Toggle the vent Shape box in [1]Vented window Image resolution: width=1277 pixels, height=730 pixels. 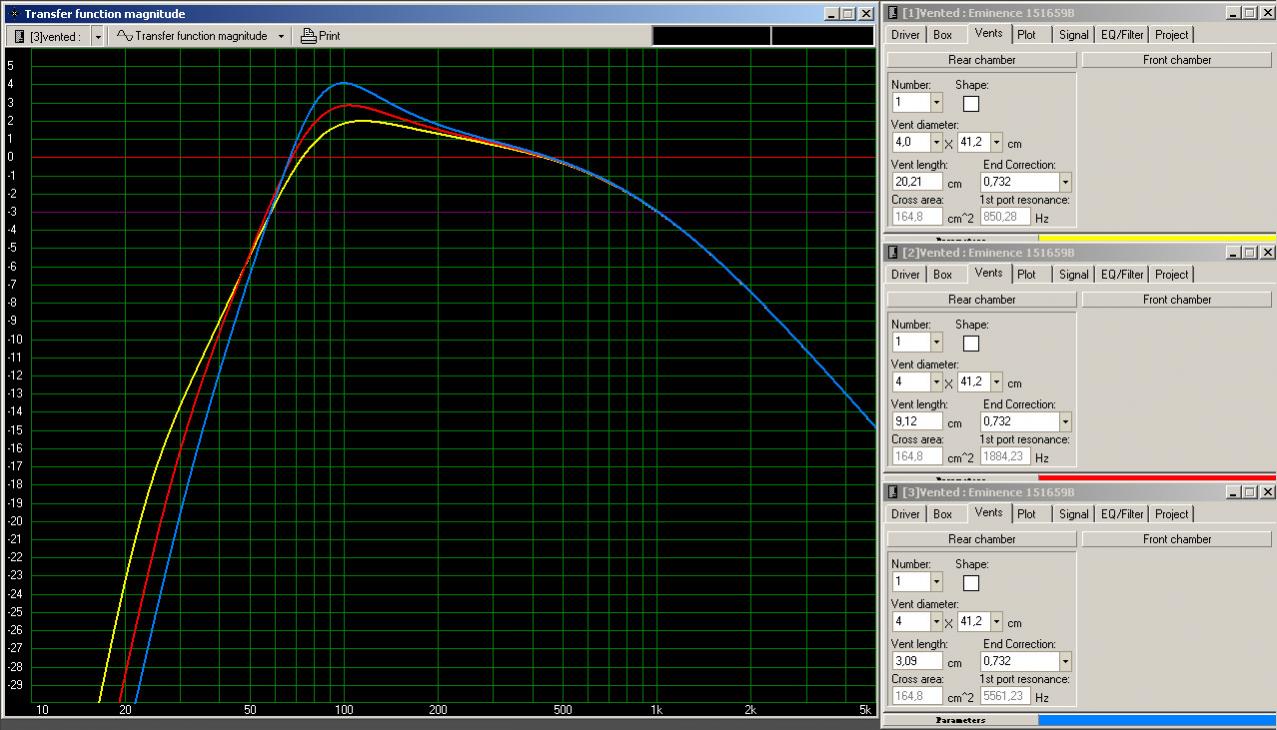[x=970, y=103]
